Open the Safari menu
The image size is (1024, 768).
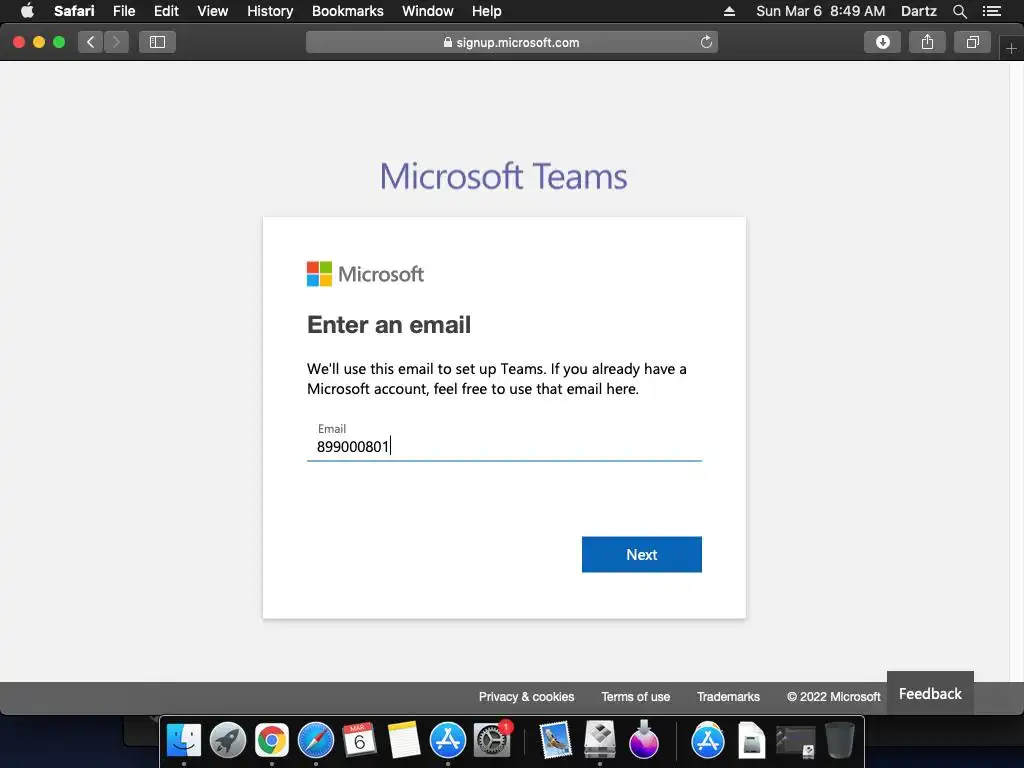[74, 11]
